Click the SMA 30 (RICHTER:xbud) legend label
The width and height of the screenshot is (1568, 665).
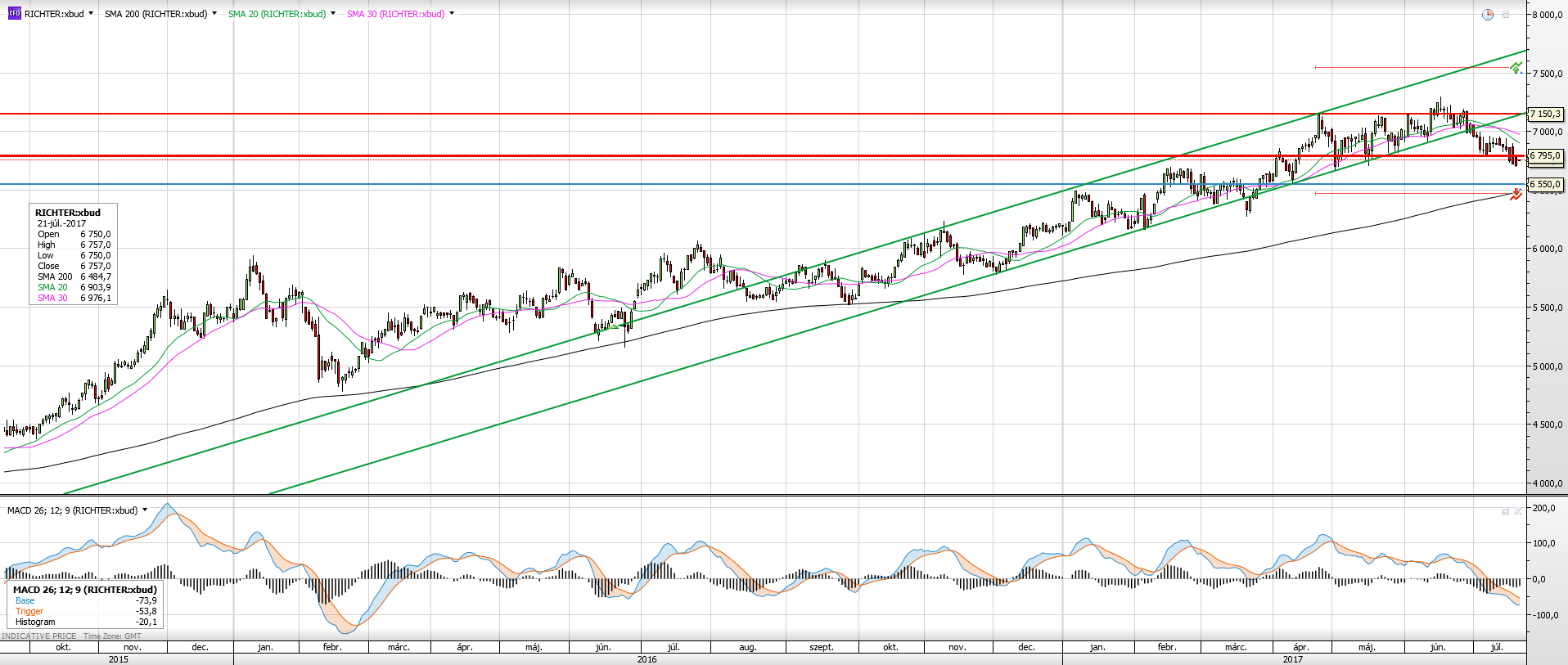pyautogui.click(x=395, y=14)
